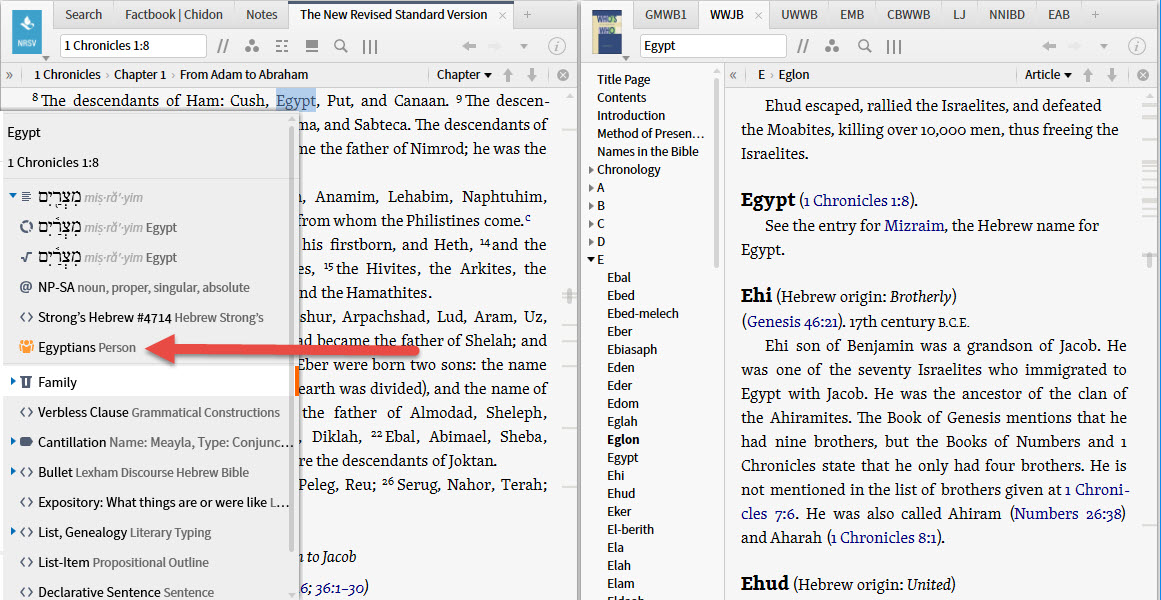Image resolution: width=1161 pixels, height=600 pixels.
Task: Go to previous chapter in NRSV panel
Action: 508,75
